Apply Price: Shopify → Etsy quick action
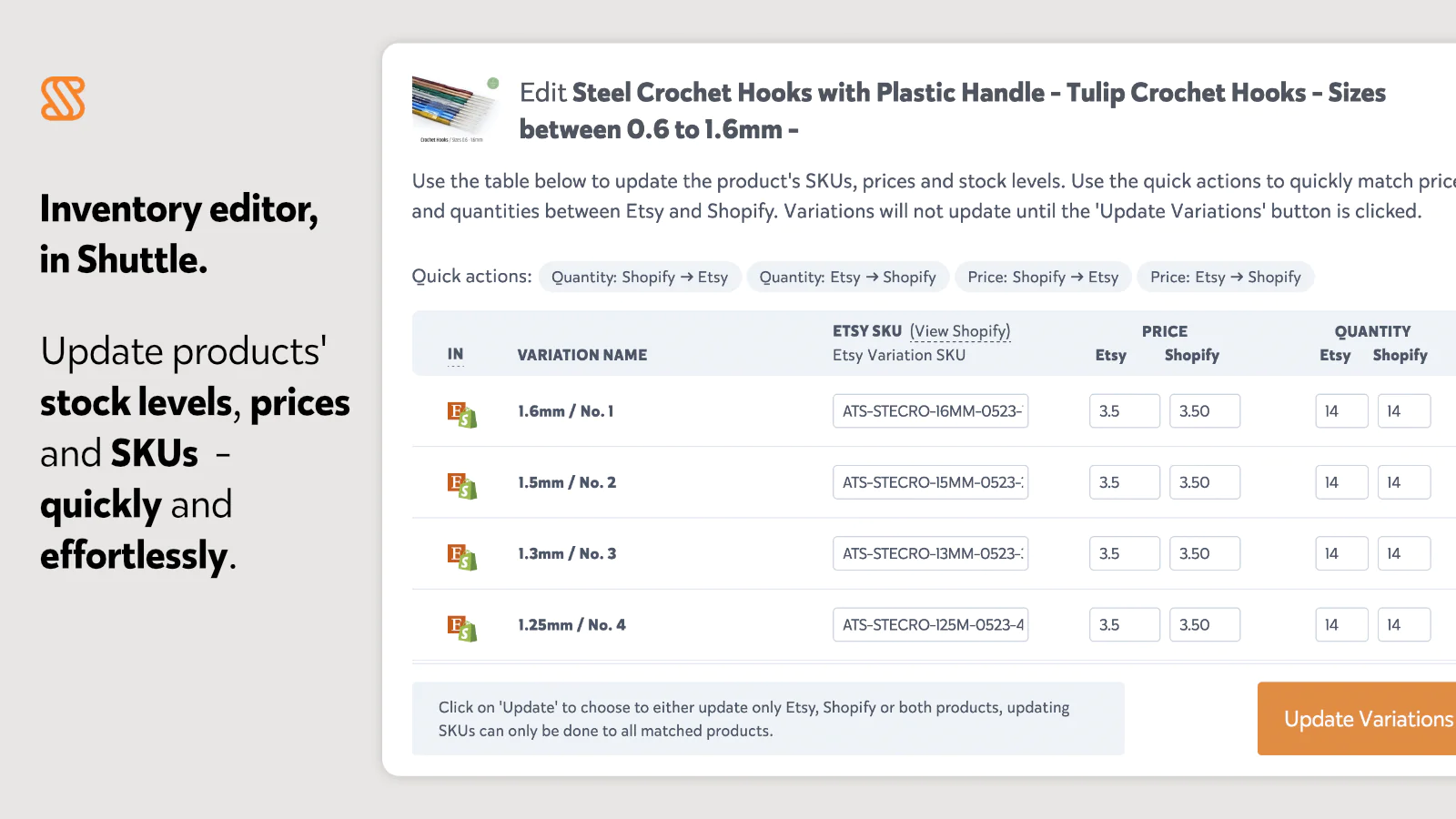This screenshot has height=819, width=1456. tap(1043, 277)
